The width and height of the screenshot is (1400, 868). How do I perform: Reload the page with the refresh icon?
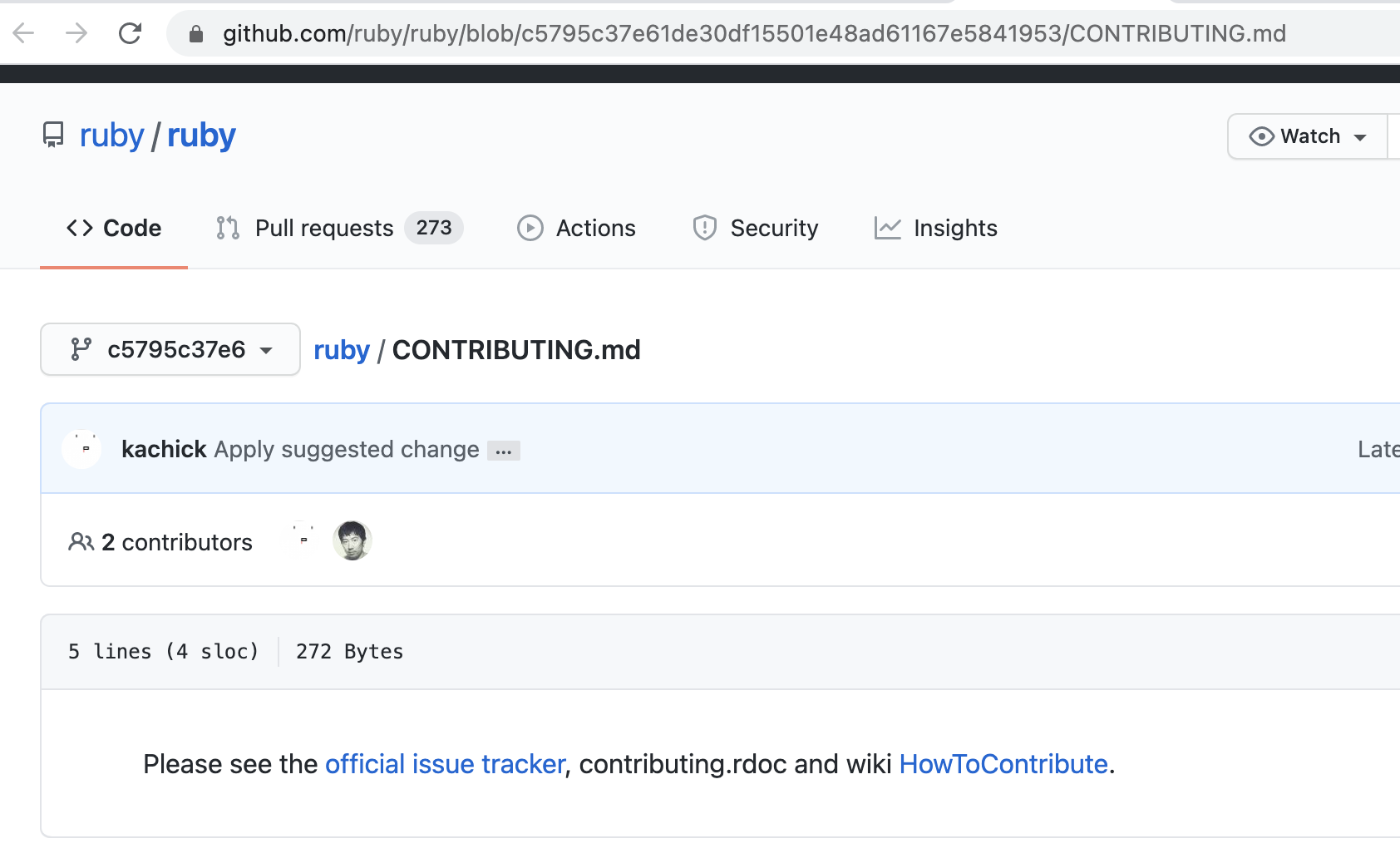[x=130, y=33]
